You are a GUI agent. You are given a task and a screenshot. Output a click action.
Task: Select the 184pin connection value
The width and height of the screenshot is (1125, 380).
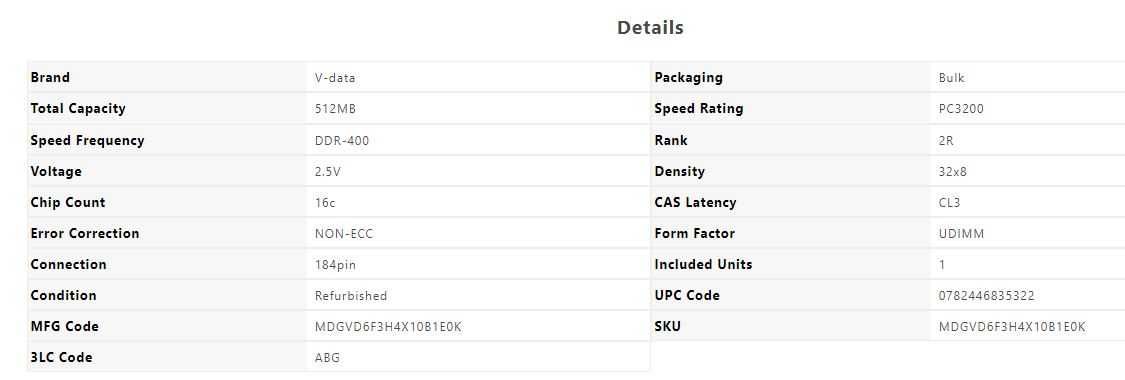(335, 265)
